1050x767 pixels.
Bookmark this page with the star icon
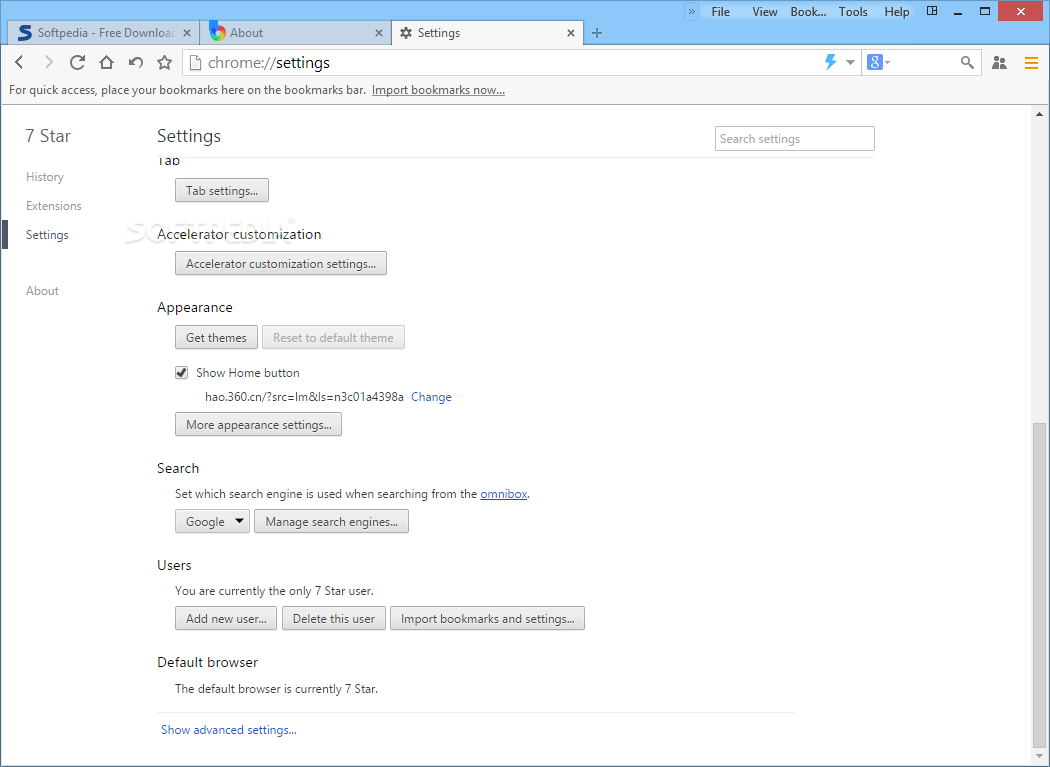164,62
